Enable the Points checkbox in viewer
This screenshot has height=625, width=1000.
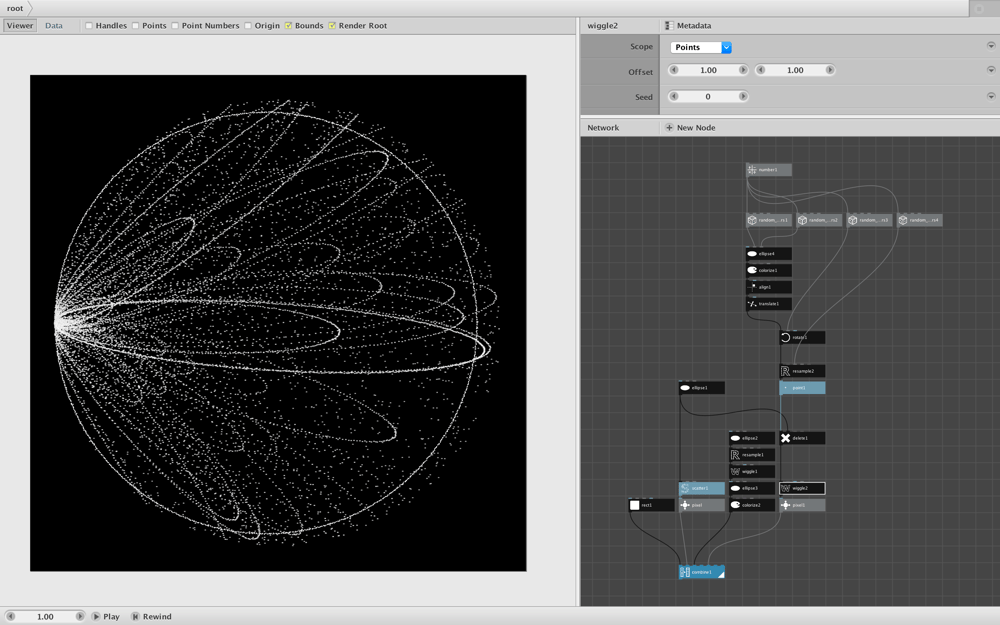(x=135, y=26)
